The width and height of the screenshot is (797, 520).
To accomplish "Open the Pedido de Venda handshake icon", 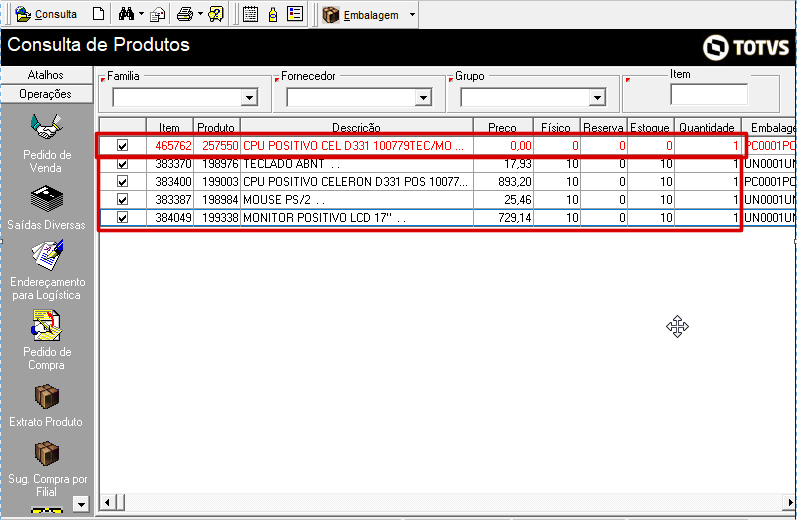I will click(47, 127).
